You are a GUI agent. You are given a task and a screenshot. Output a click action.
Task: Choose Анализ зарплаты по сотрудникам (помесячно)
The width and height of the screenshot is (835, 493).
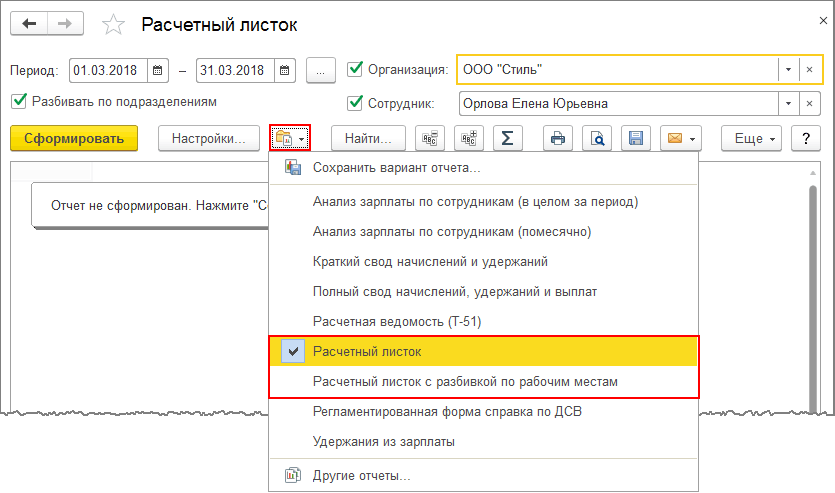[484, 232]
